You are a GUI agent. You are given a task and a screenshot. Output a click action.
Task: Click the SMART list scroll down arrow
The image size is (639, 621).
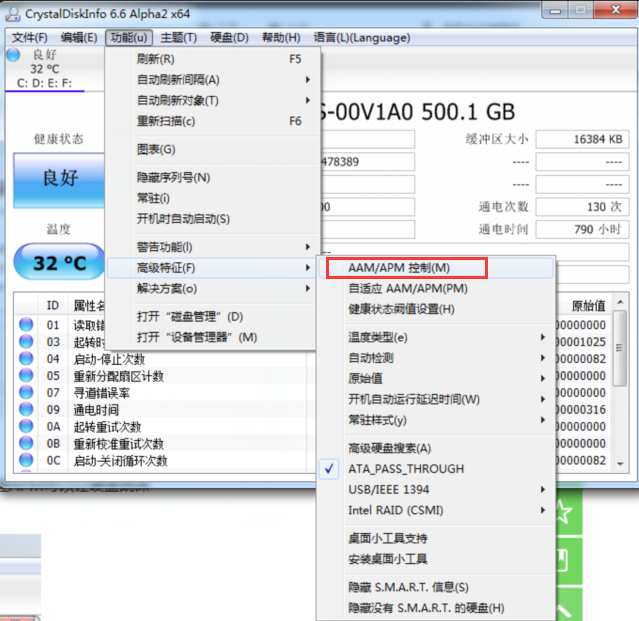[x=620, y=464]
